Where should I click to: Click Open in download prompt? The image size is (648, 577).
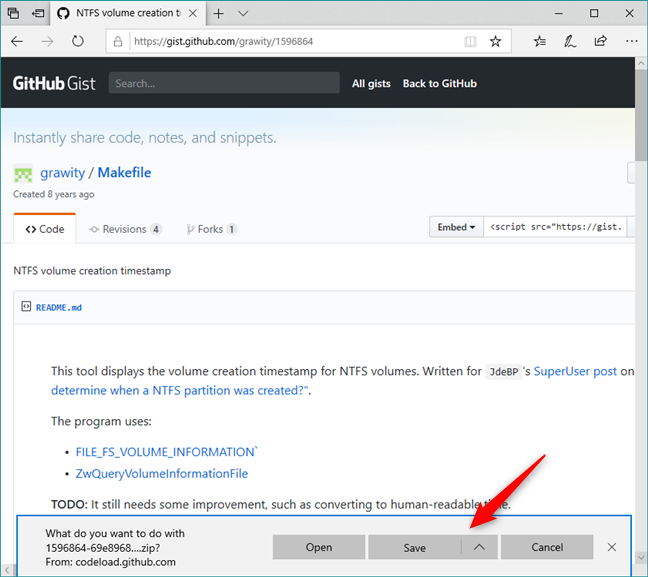(x=319, y=547)
